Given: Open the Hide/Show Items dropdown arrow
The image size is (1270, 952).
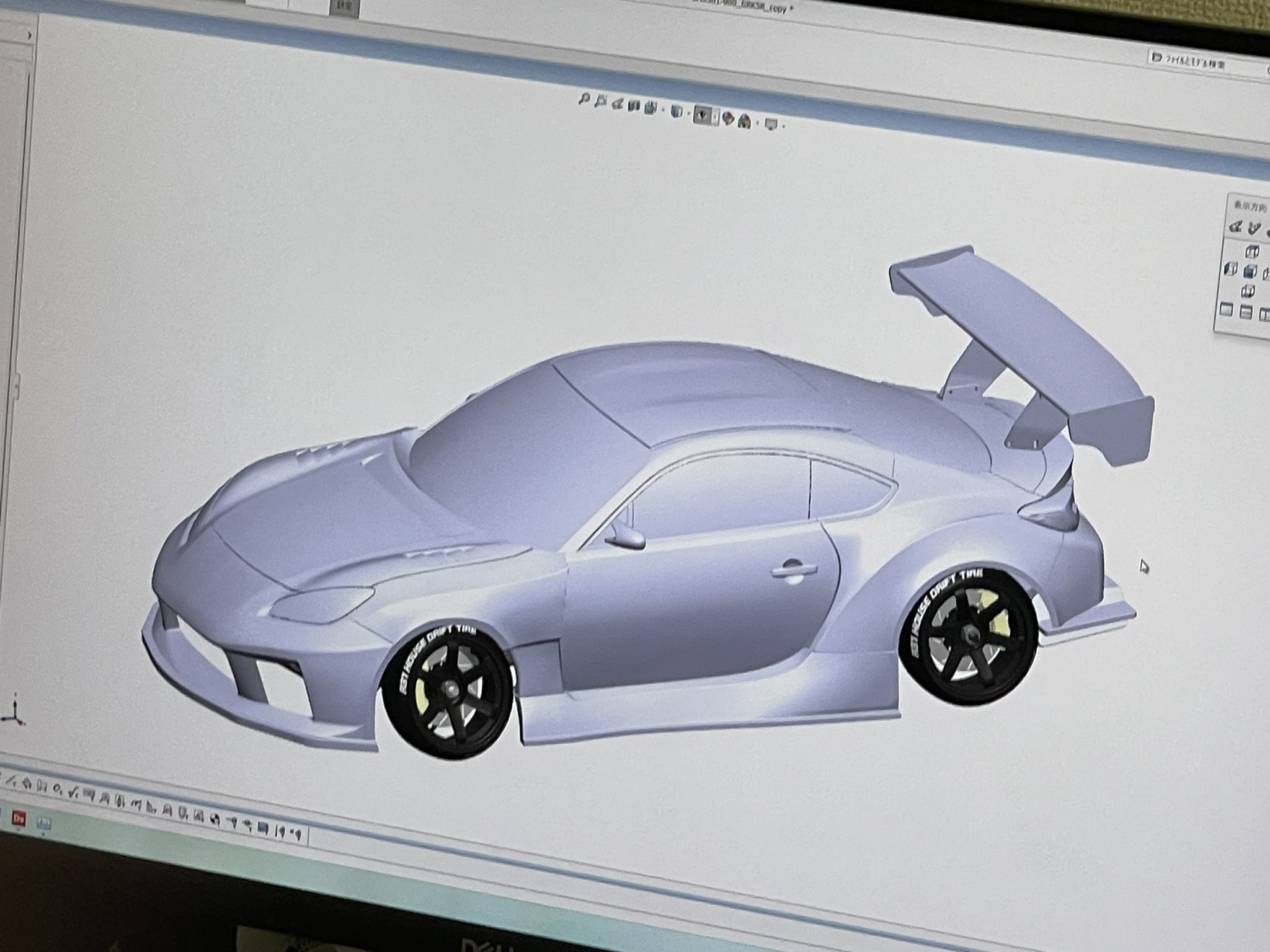Looking at the screenshot, I should (715, 117).
